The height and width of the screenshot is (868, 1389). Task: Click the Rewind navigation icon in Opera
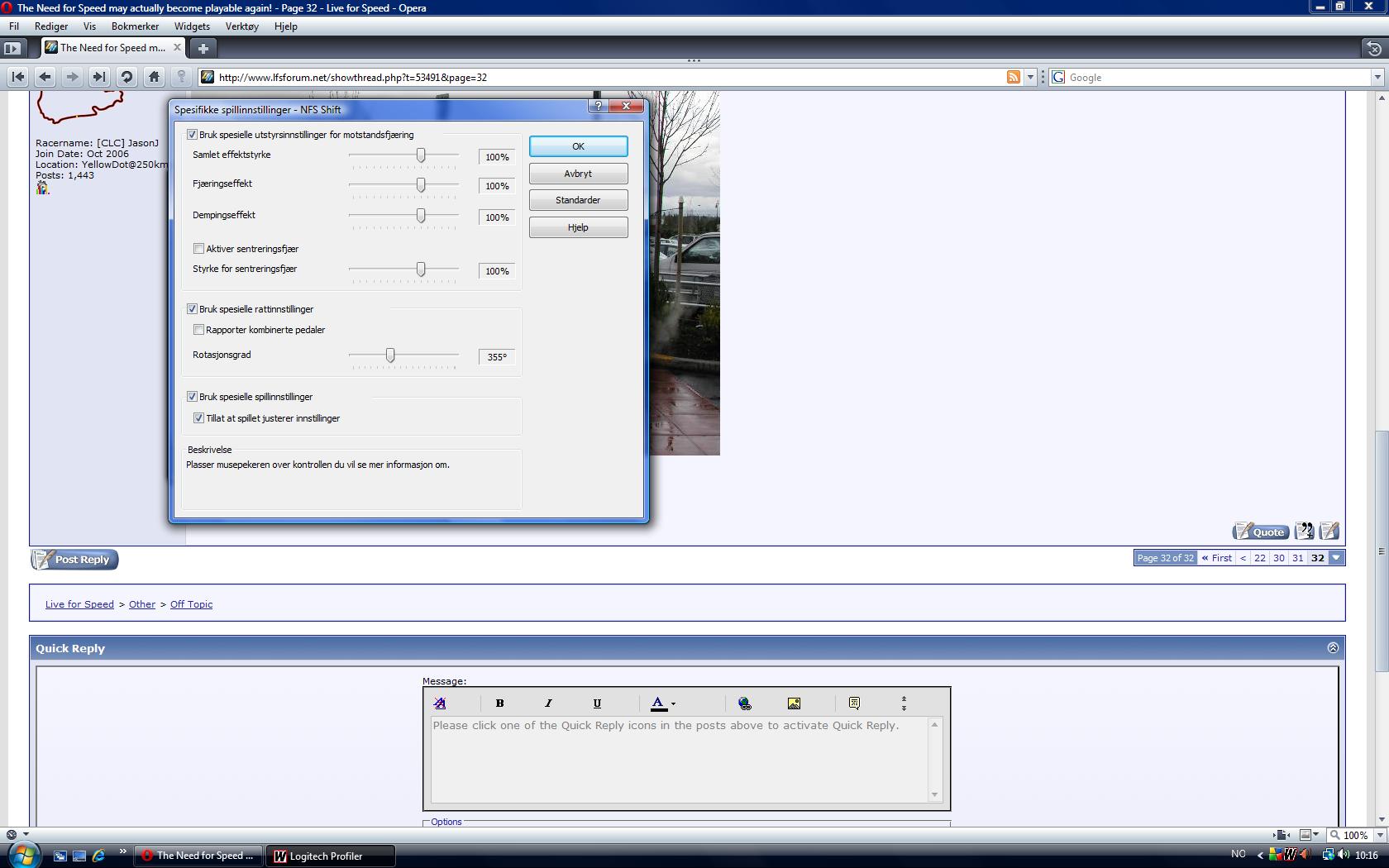(18, 77)
